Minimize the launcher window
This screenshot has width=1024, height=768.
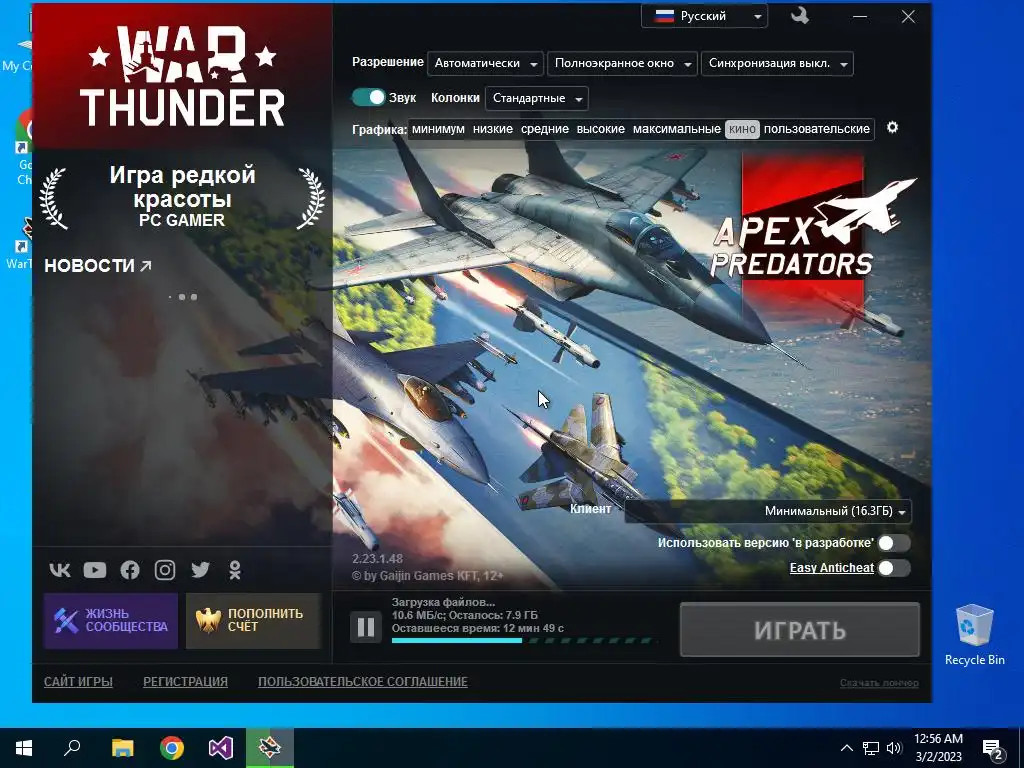[860, 16]
